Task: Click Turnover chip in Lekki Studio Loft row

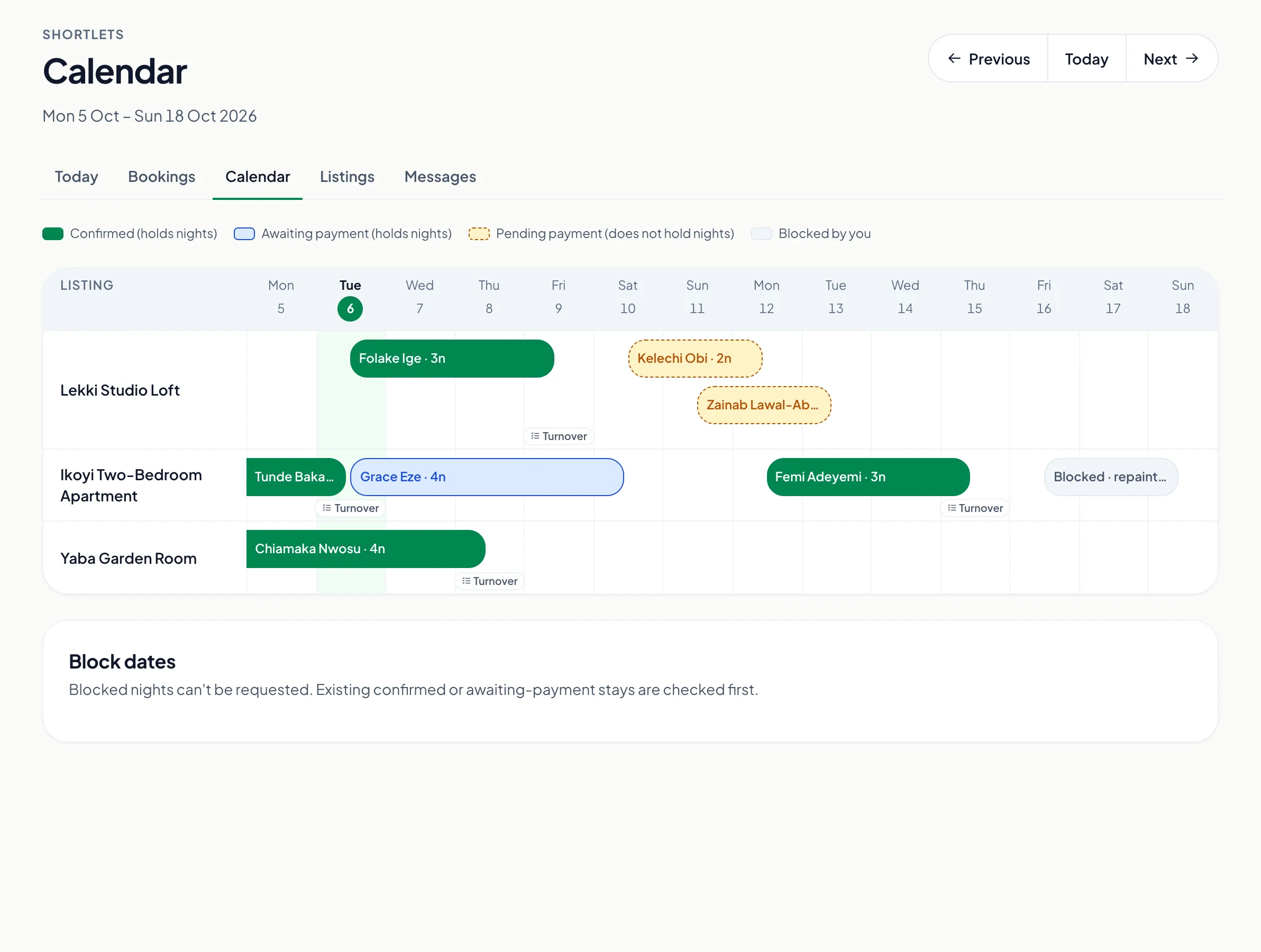Action: point(559,436)
